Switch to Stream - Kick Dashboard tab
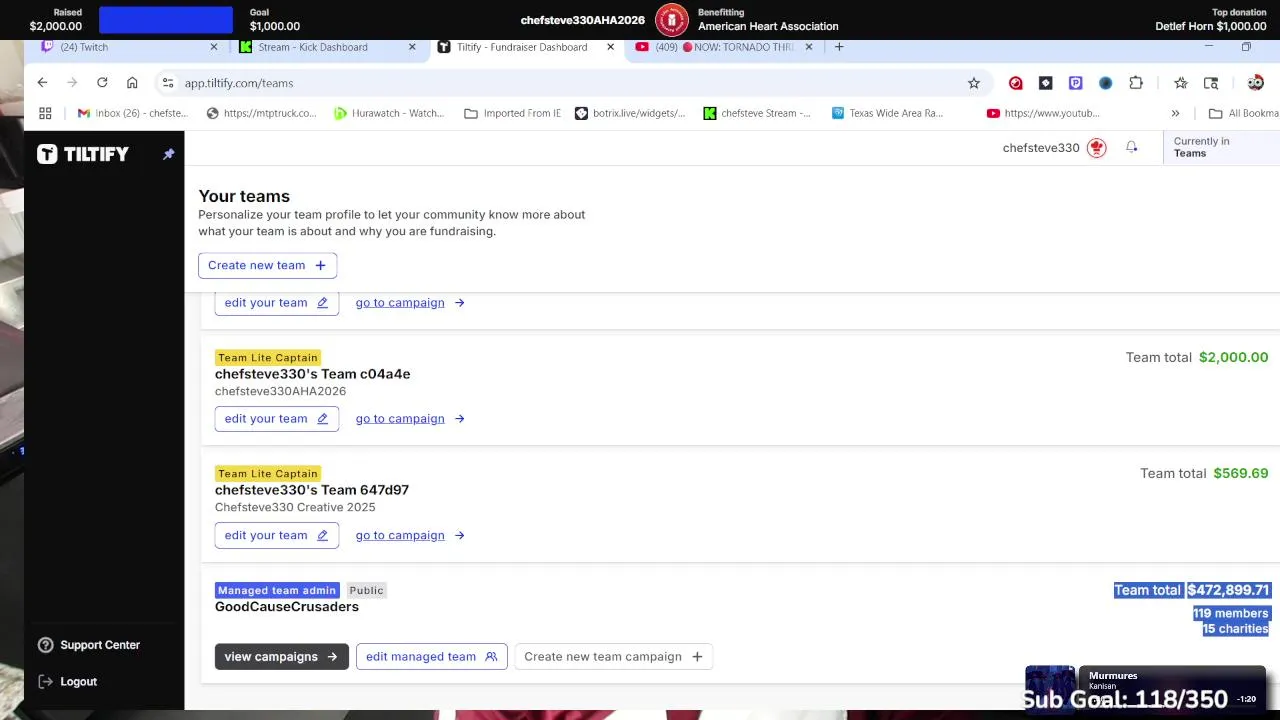1280x720 pixels. tap(328, 47)
